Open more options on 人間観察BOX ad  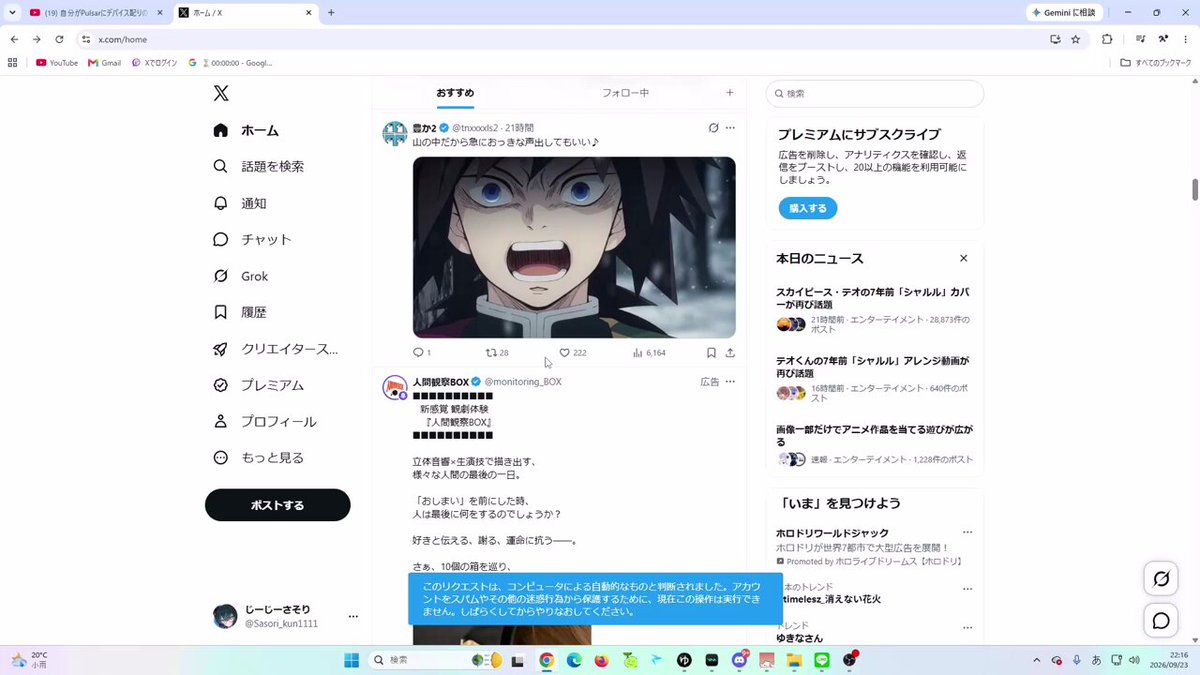[730, 382]
